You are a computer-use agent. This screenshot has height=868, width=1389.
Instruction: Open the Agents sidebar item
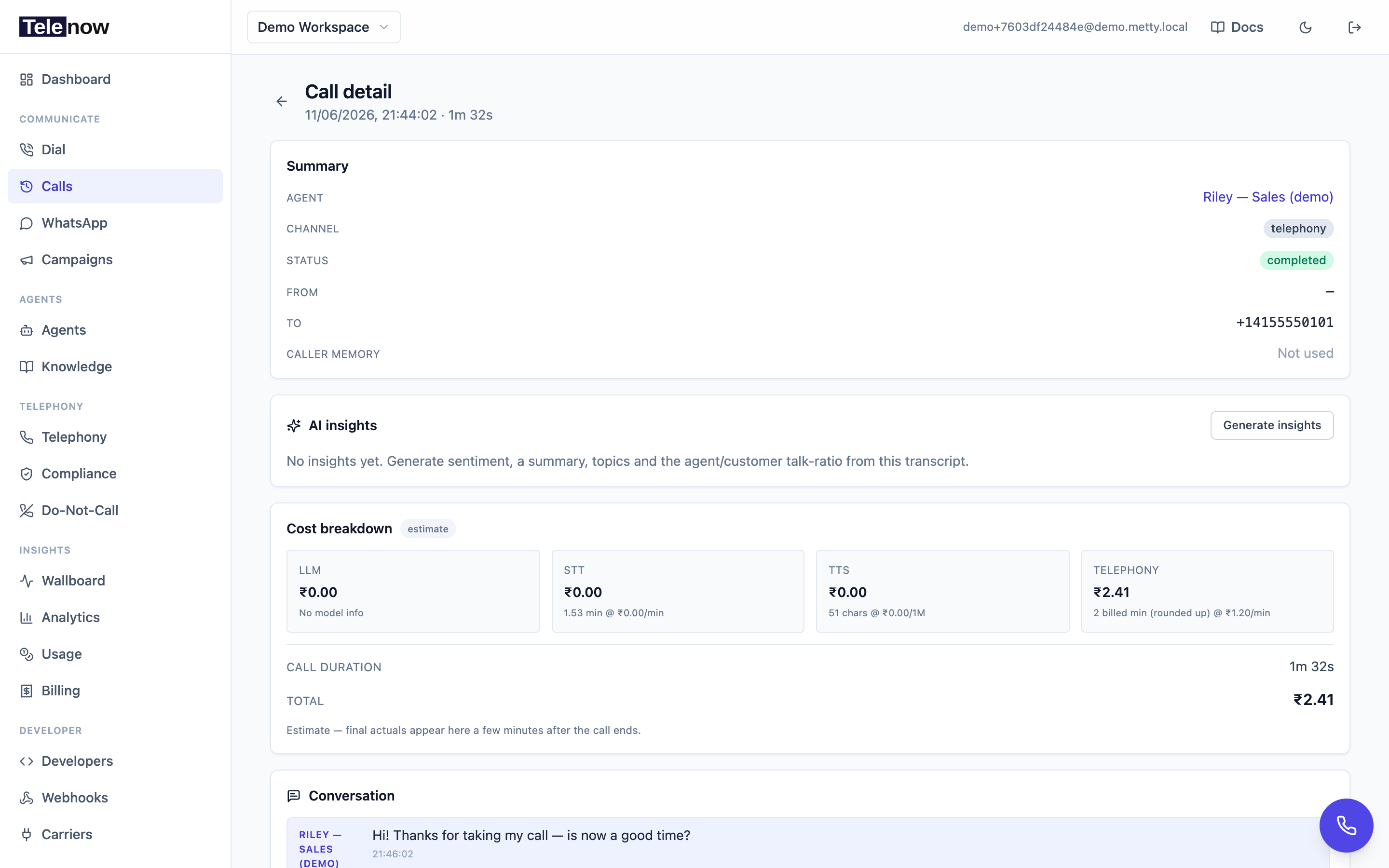pos(115,330)
